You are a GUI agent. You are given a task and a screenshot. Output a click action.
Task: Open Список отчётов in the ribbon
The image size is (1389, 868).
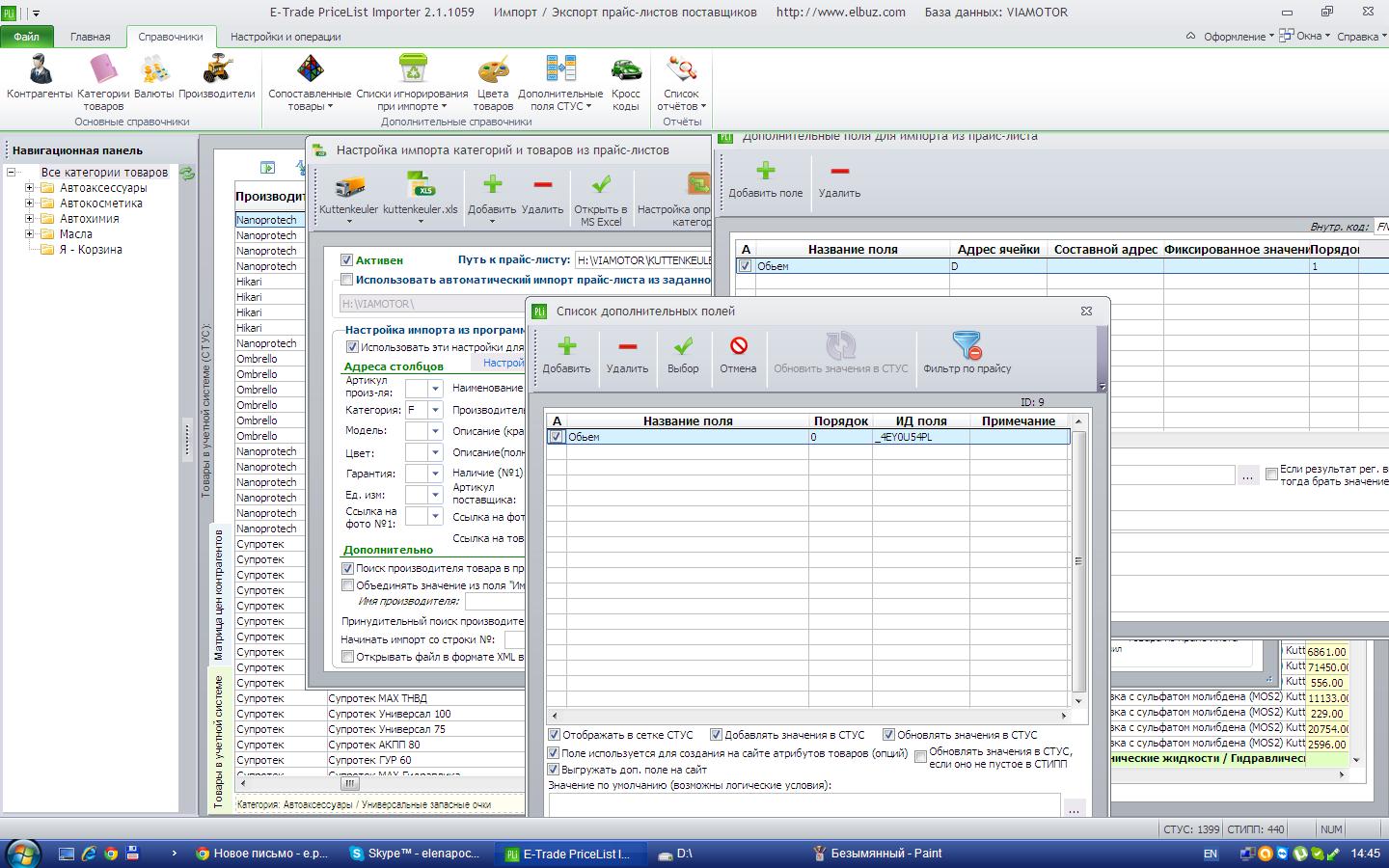[682, 81]
